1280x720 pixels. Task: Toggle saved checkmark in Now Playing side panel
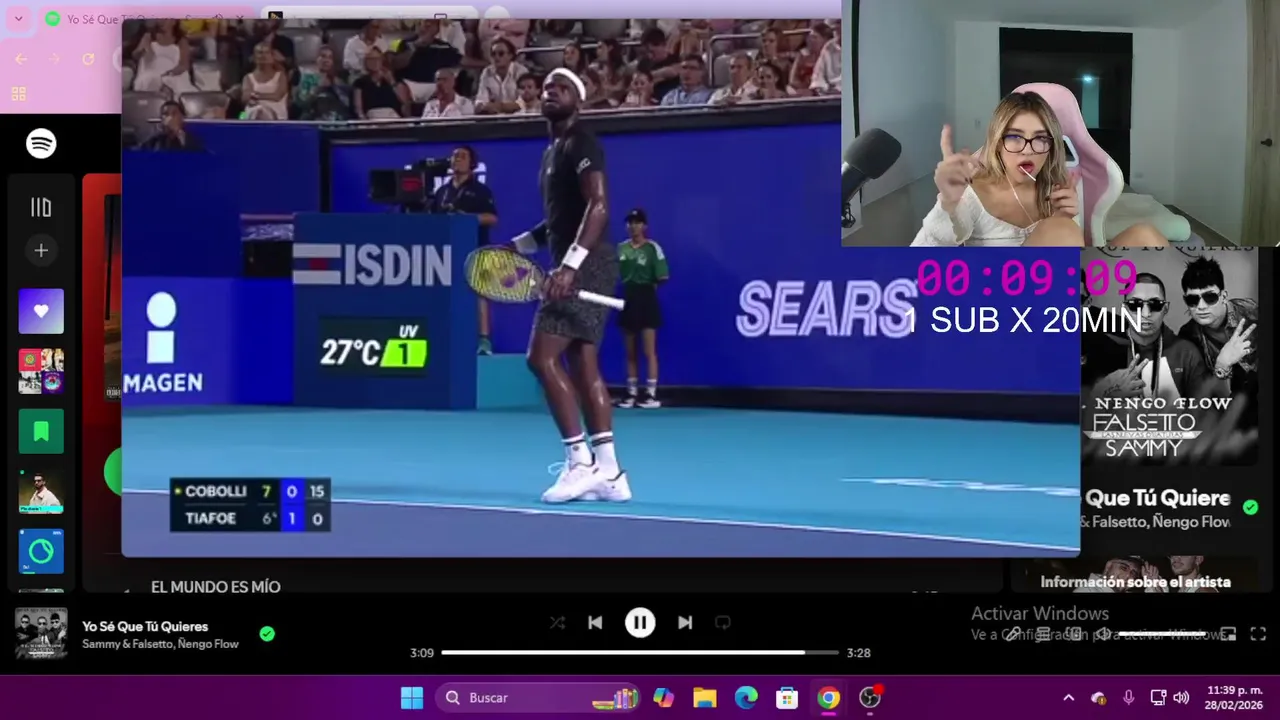[1250, 507]
